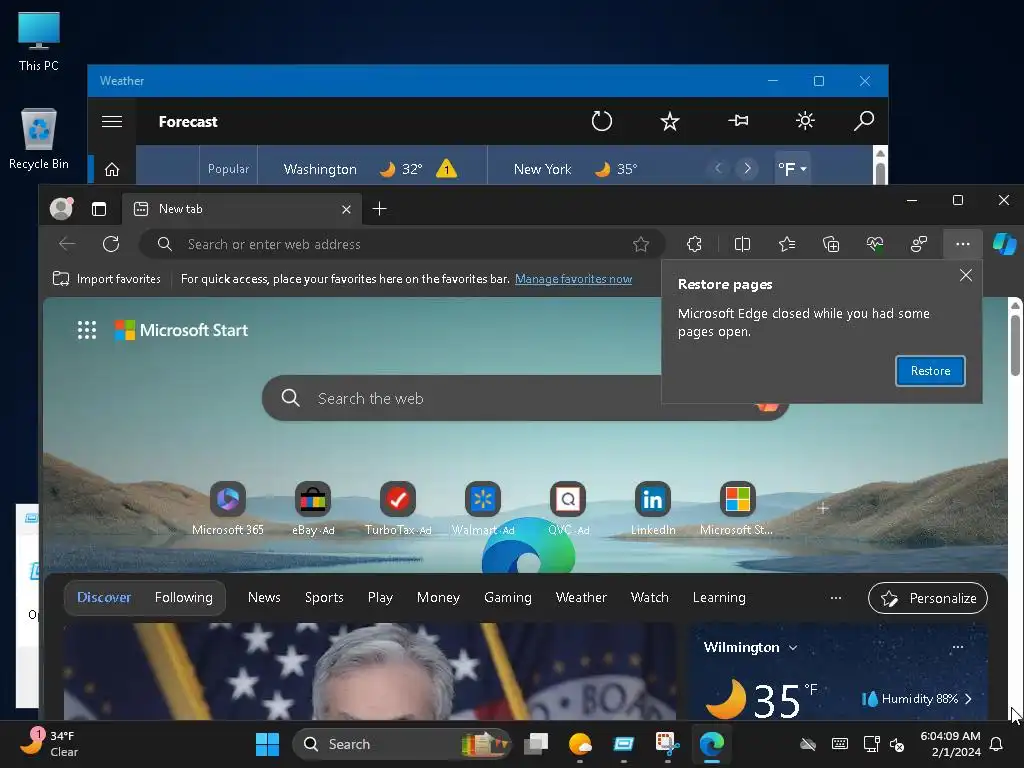Refresh the Weather forecast
Image resolution: width=1024 pixels, height=768 pixels.
tap(601, 121)
